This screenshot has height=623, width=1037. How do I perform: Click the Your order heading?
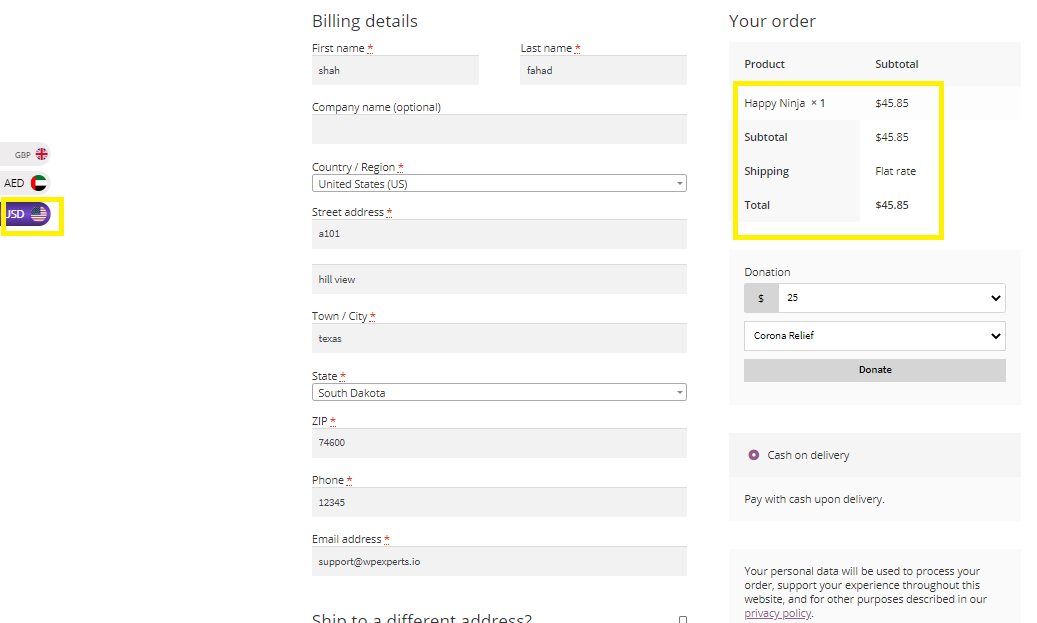[772, 21]
